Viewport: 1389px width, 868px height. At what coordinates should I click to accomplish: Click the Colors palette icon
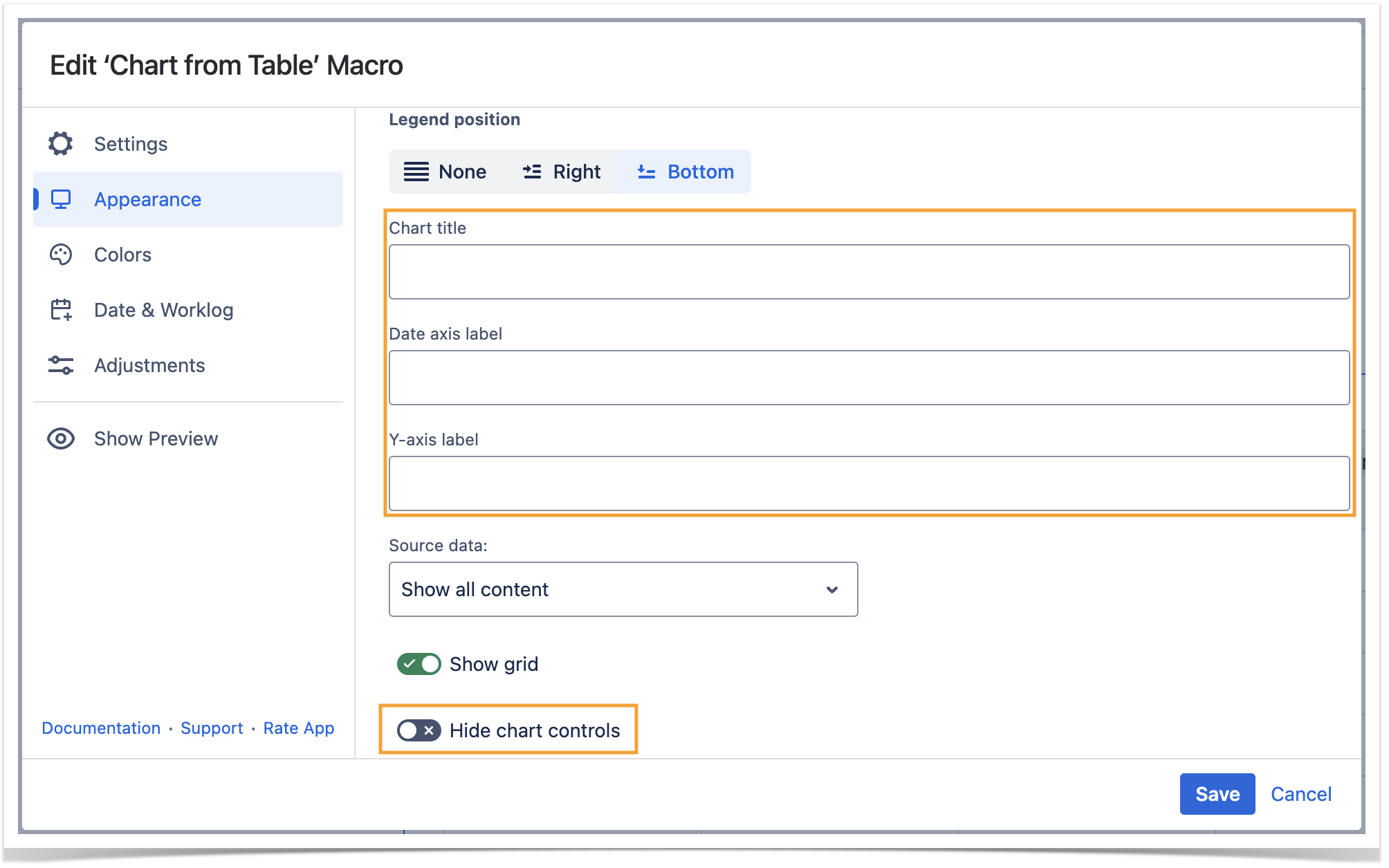point(61,255)
